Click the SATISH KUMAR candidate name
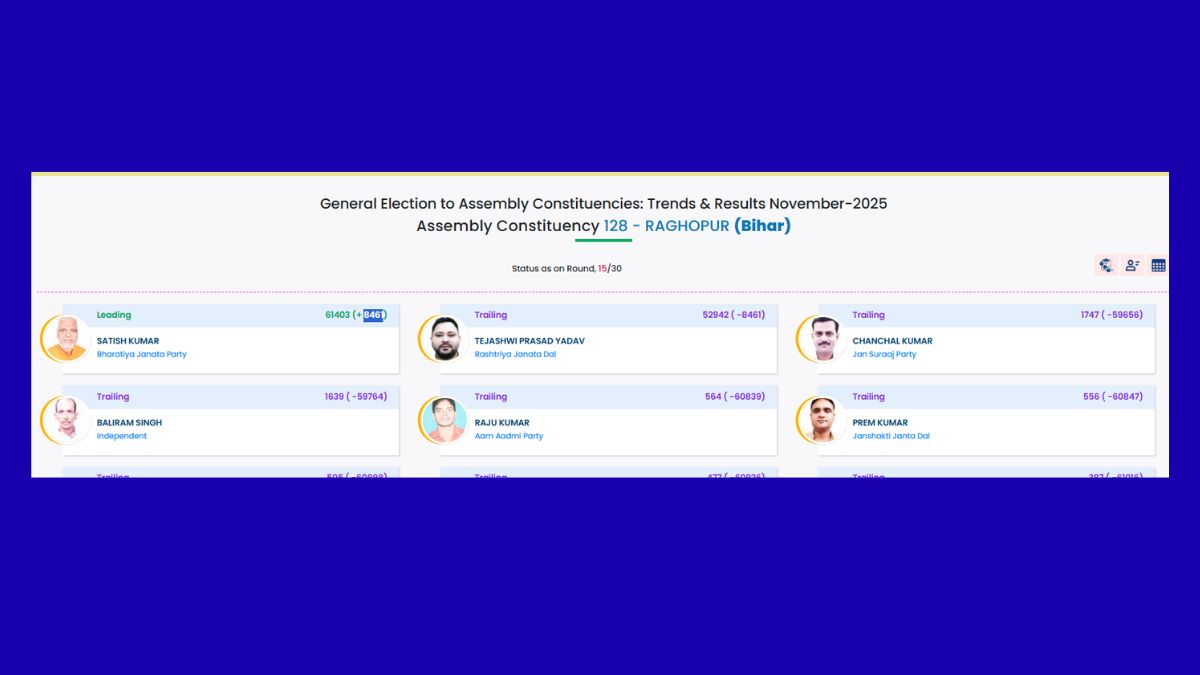The height and width of the screenshot is (675, 1200). pyautogui.click(x=128, y=341)
